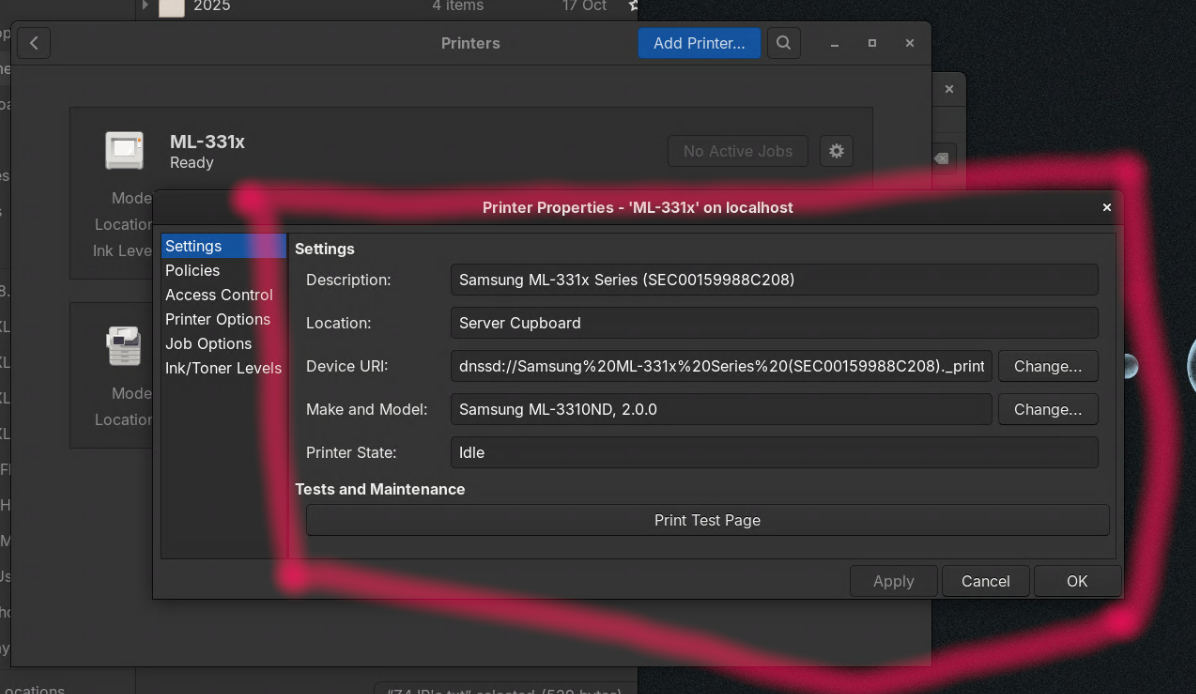Click the second printer's multifunction icon
1196x694 pixels.
tap(125, 346)
